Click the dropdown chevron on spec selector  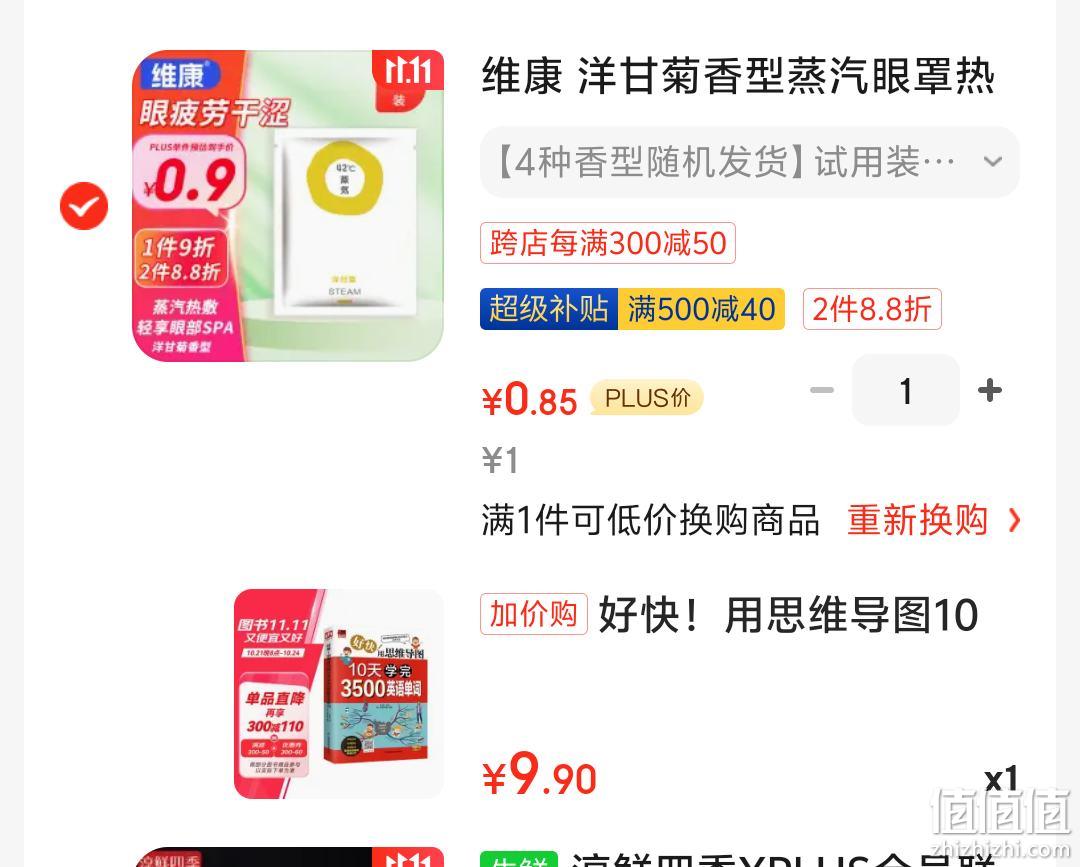(993, 162)
